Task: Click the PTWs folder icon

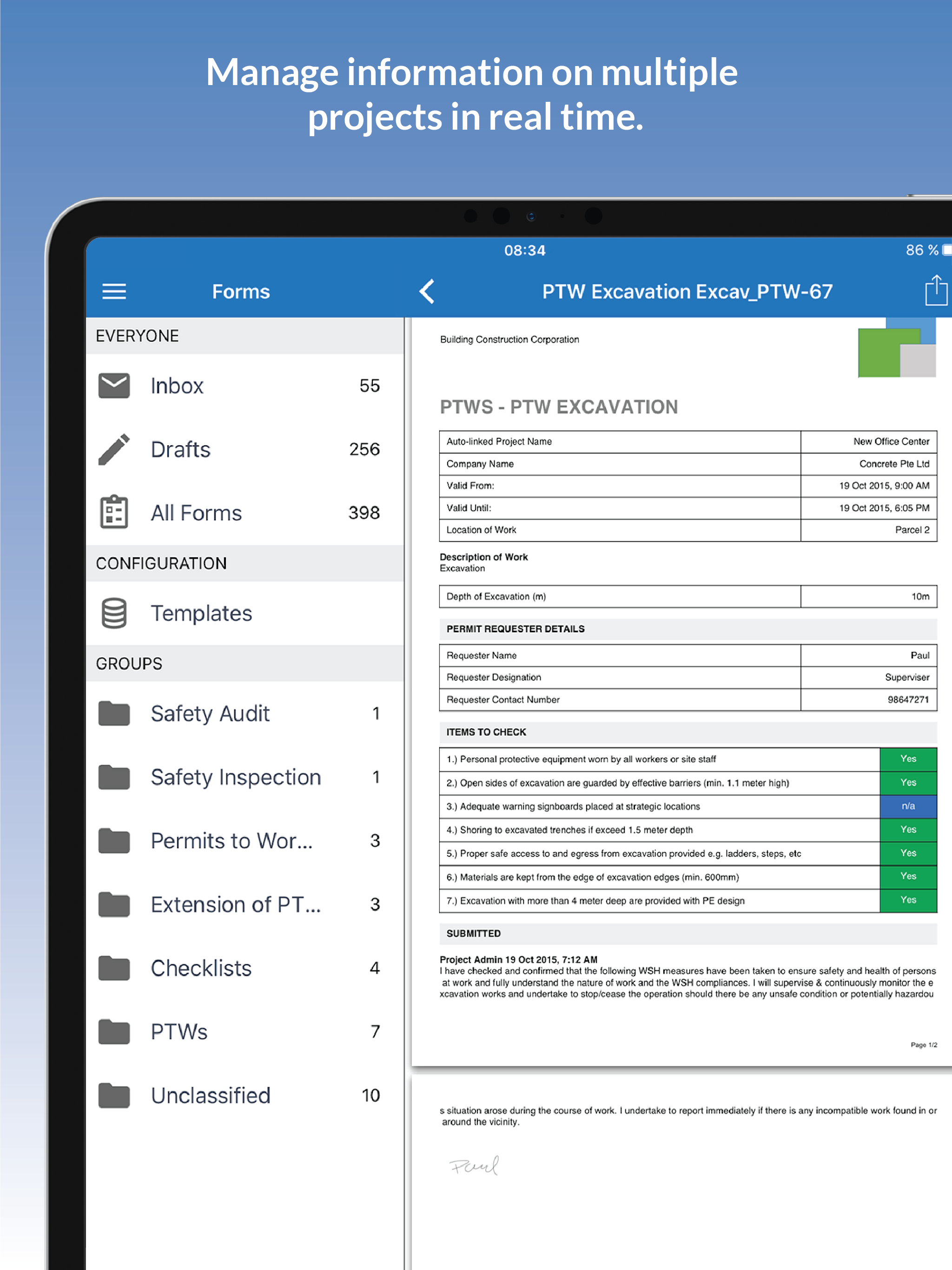Action: (114, 1032)
